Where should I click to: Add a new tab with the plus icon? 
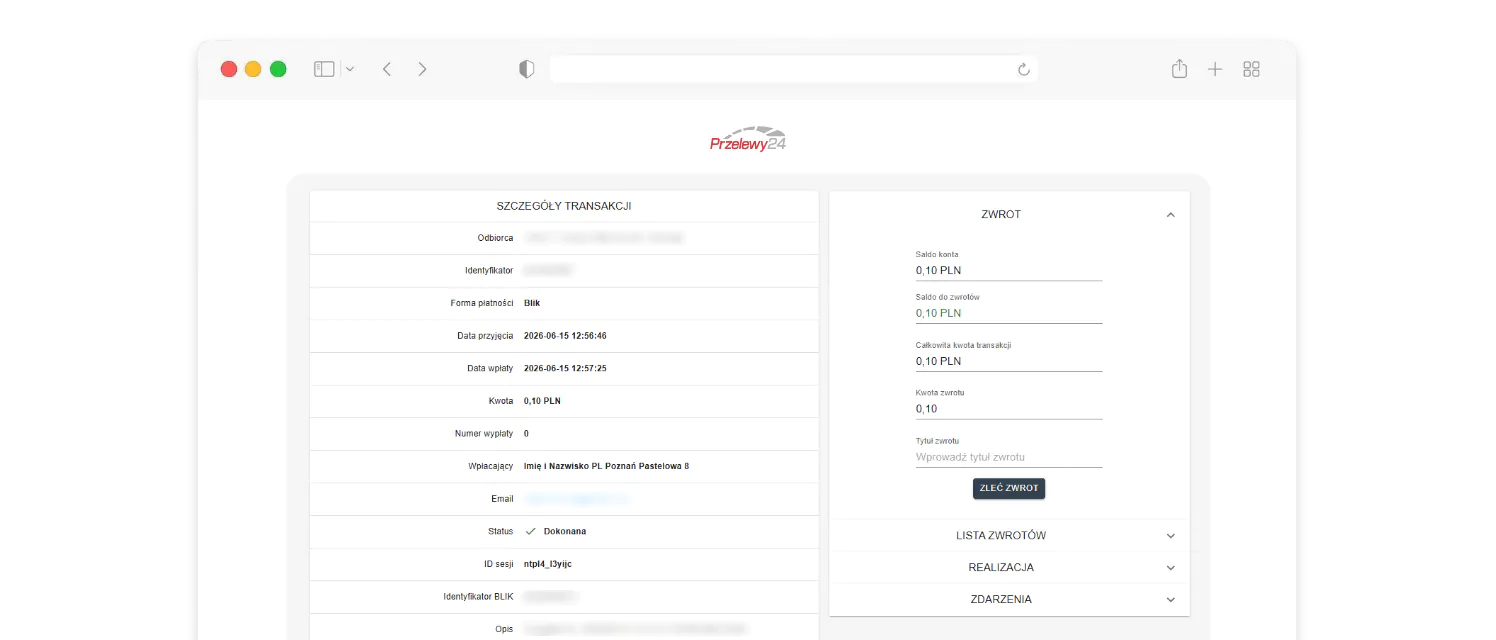(1215, 69)
